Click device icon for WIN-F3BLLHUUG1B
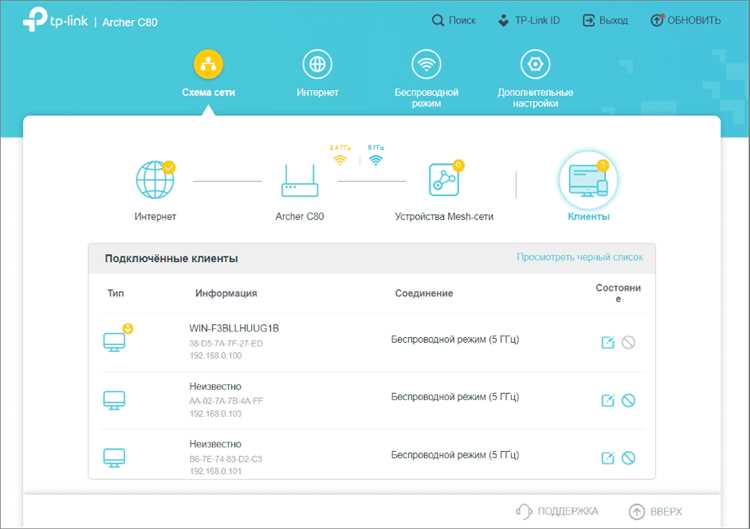750x529 pixels. tap(115, 342)
